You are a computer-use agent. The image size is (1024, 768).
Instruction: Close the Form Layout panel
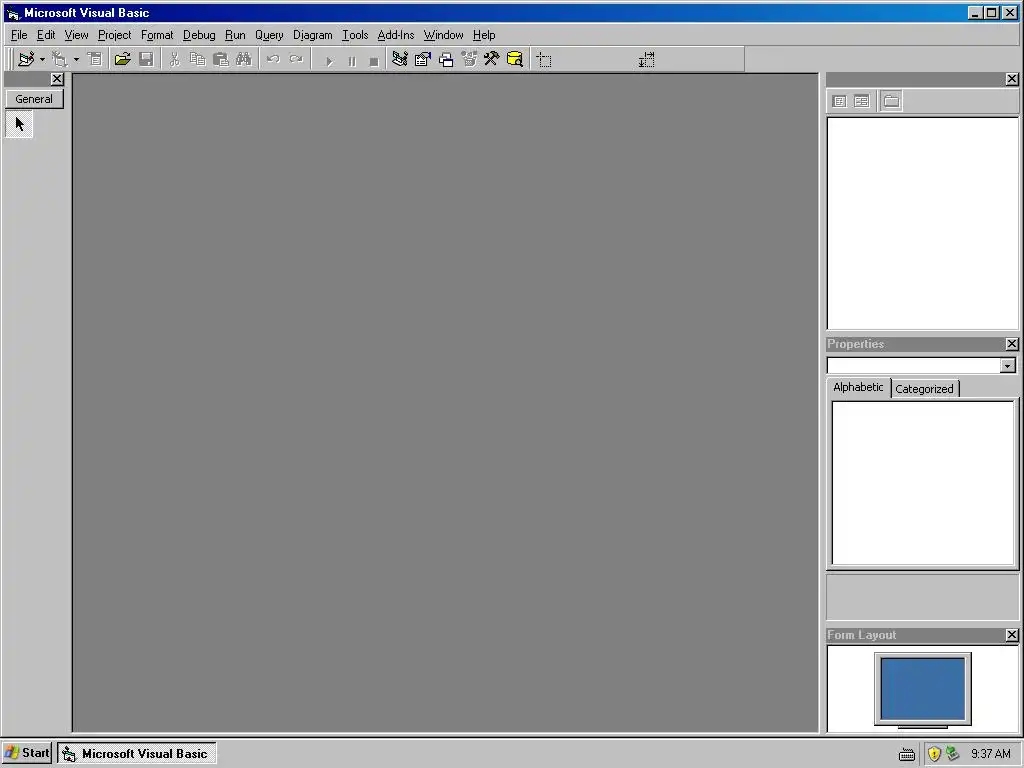(1012, 635)
